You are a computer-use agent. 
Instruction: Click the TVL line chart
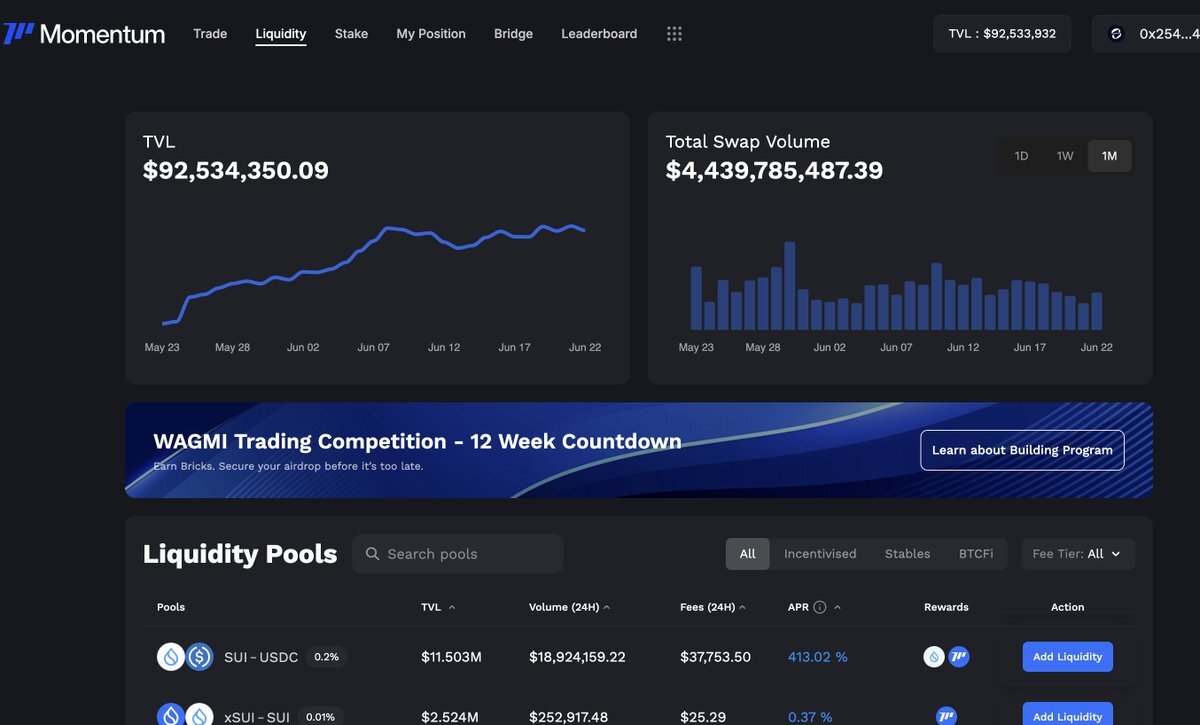[x=373, y=275]
